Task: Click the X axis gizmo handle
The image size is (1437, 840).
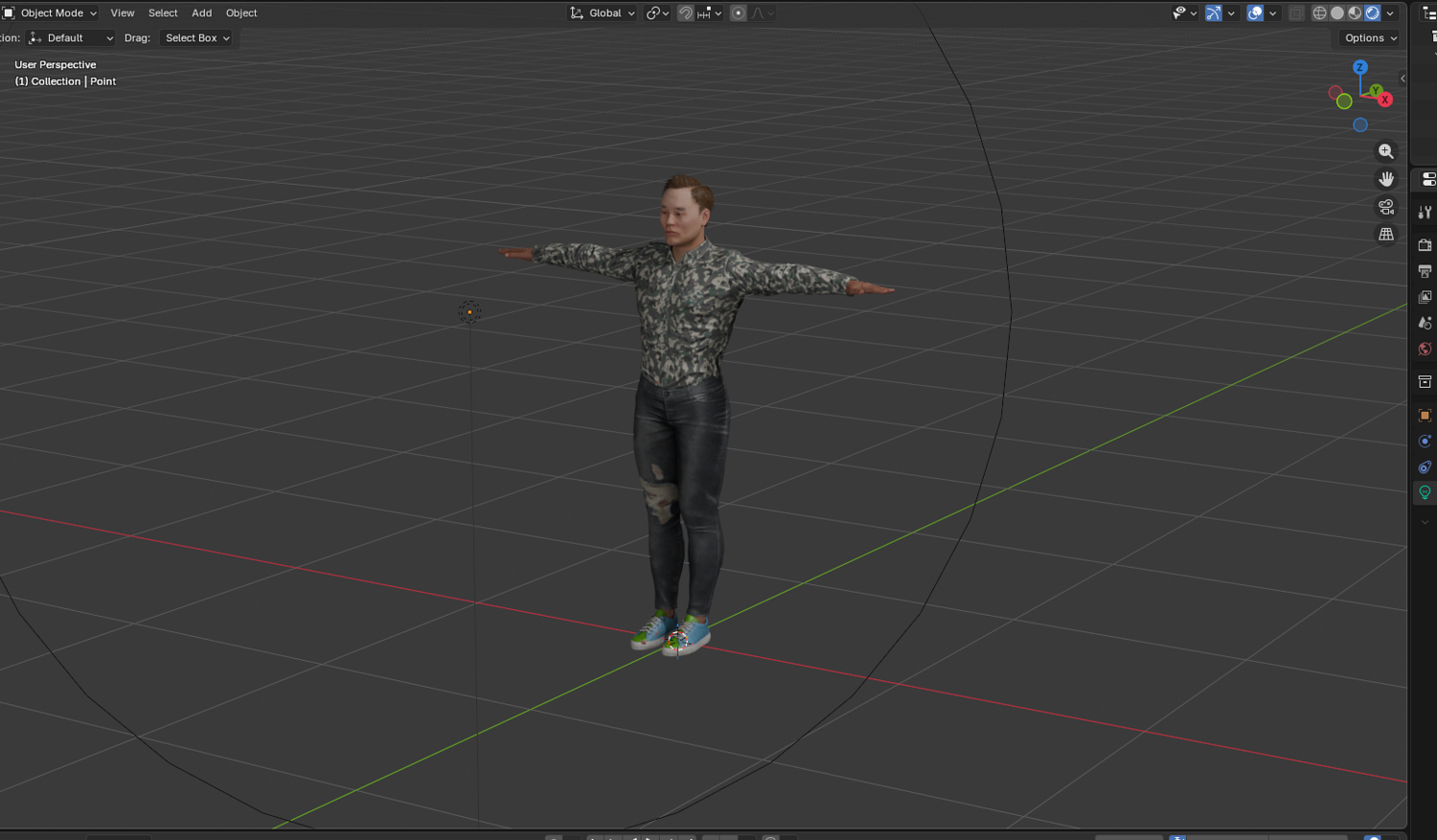Action: pos(1385,100)
